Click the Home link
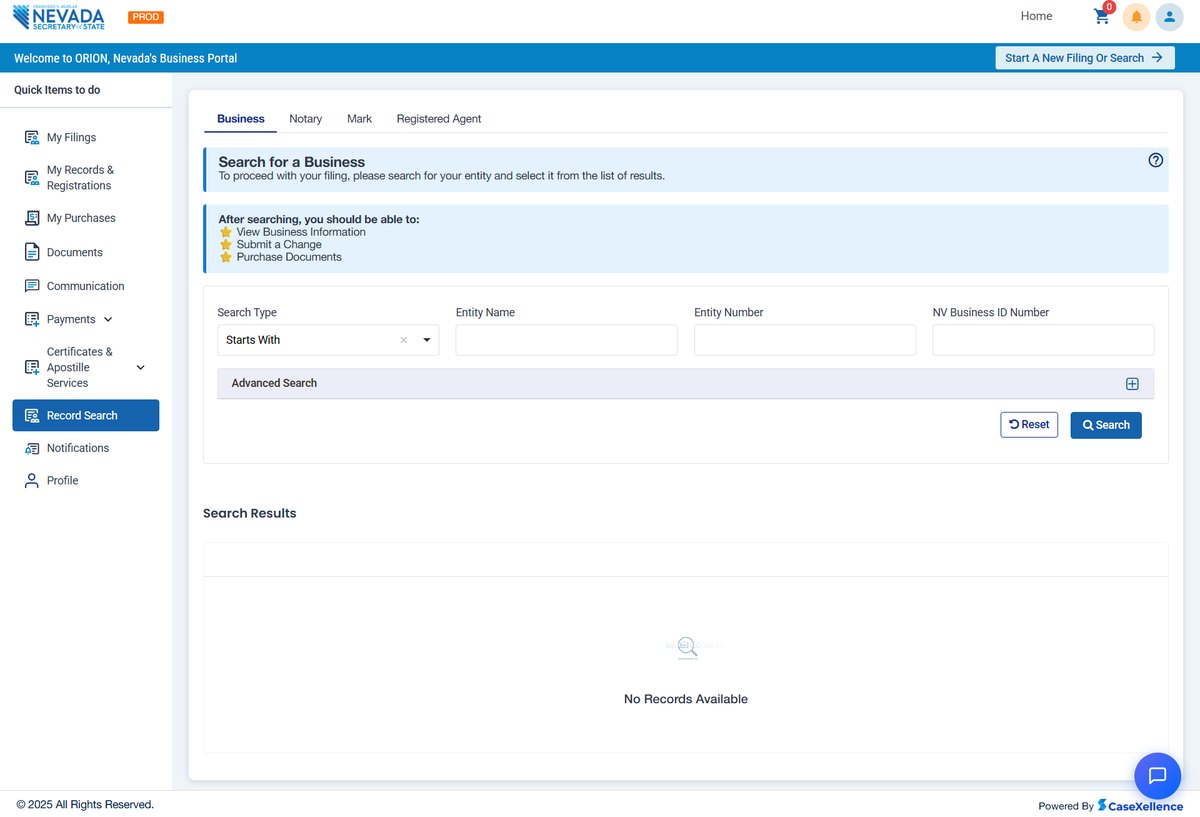Viewport: 1200px width, 817px height. (x=1036, y=16)
